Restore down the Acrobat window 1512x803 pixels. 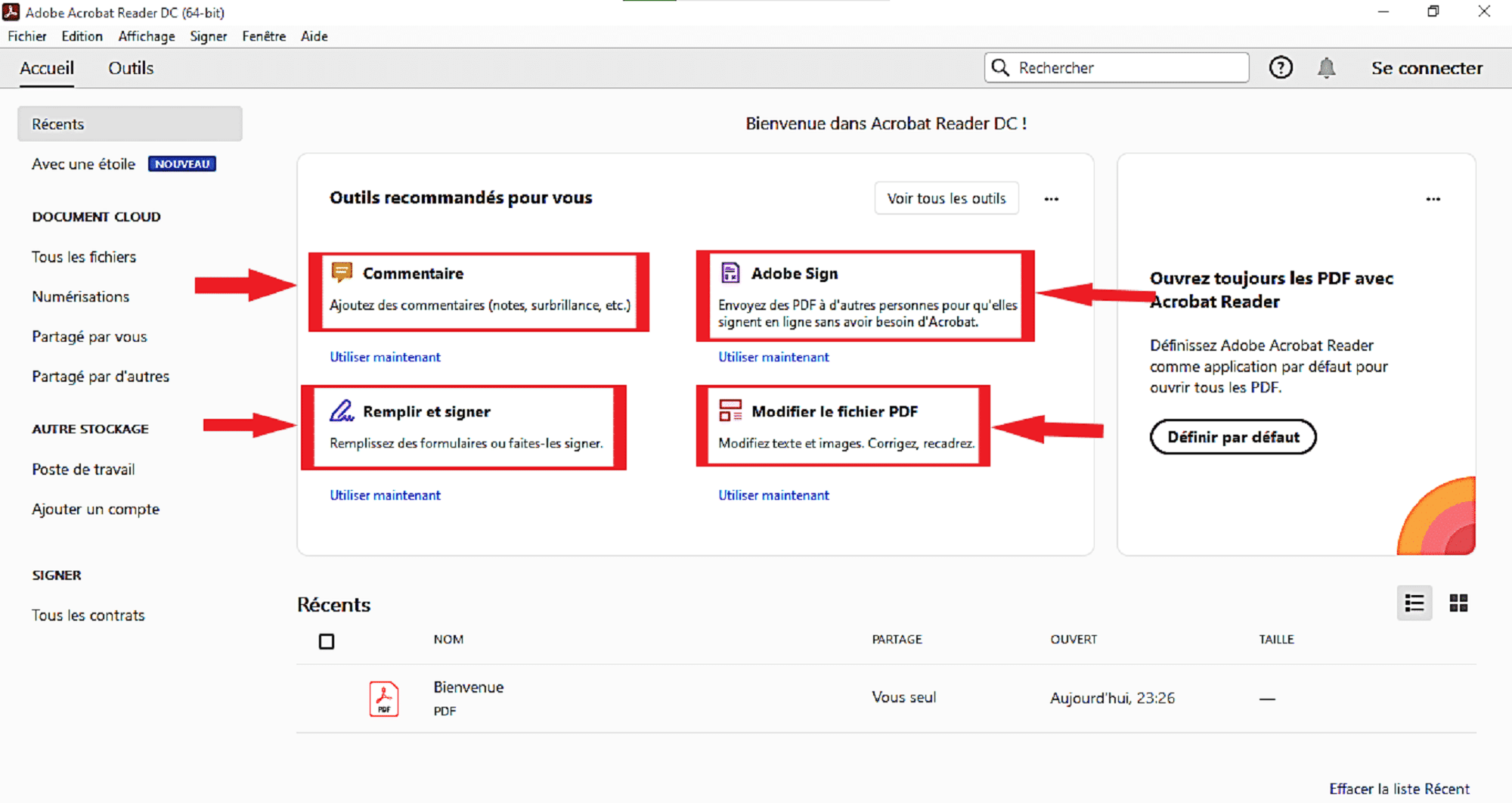coord(1433,11)
